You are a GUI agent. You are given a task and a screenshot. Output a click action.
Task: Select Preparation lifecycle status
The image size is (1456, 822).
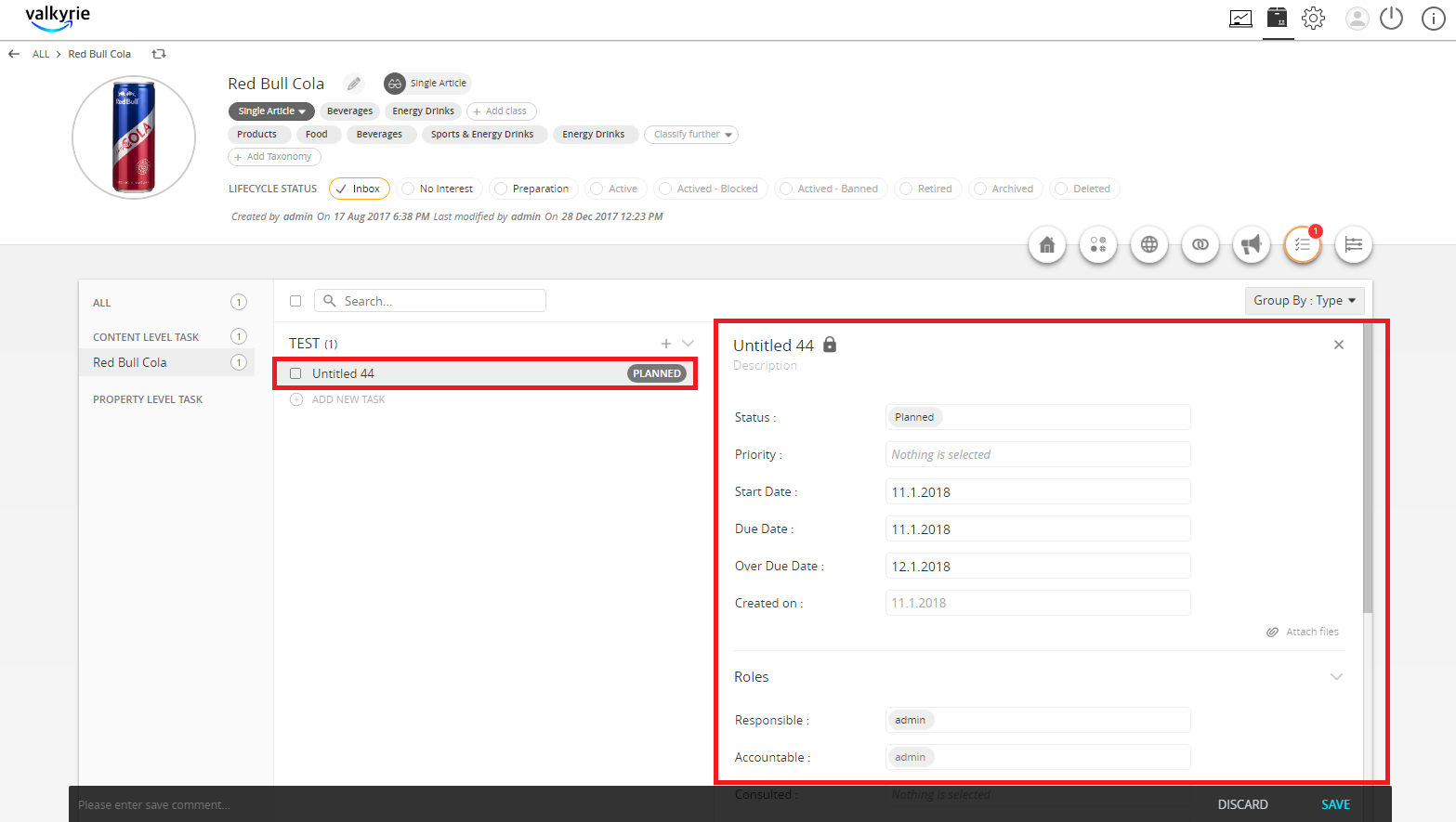coord(533,189)
